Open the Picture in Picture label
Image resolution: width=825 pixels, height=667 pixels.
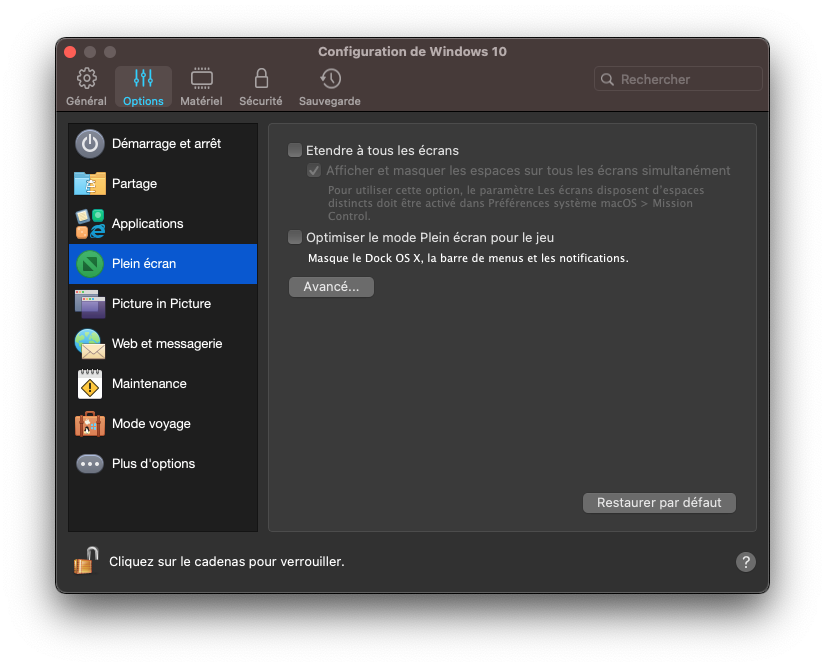pyautogui.click(x=161, y=304)
